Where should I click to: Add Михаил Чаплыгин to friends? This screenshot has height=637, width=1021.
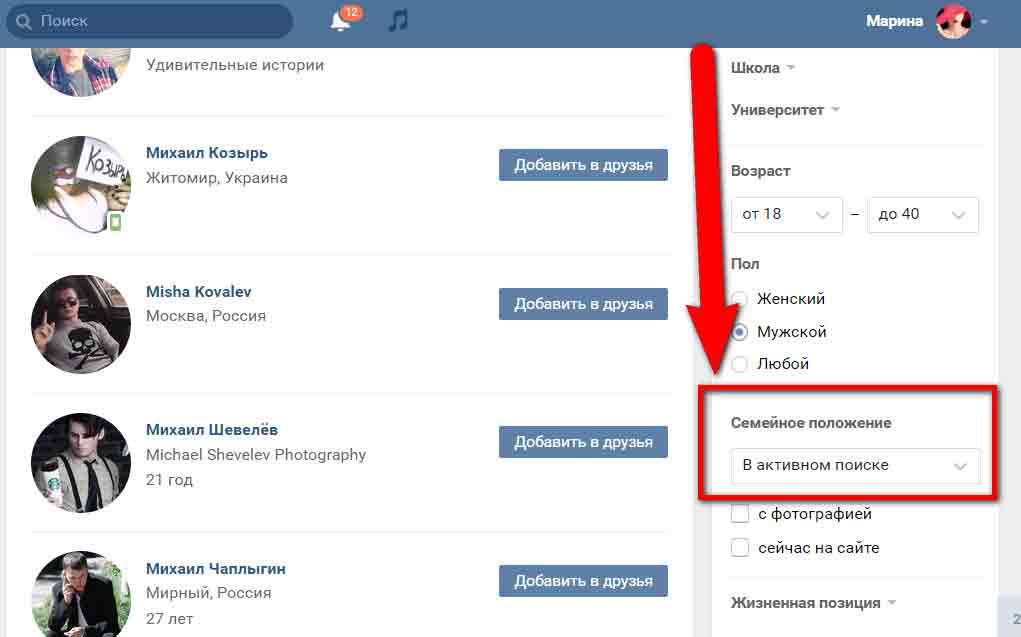coord(583,580)
